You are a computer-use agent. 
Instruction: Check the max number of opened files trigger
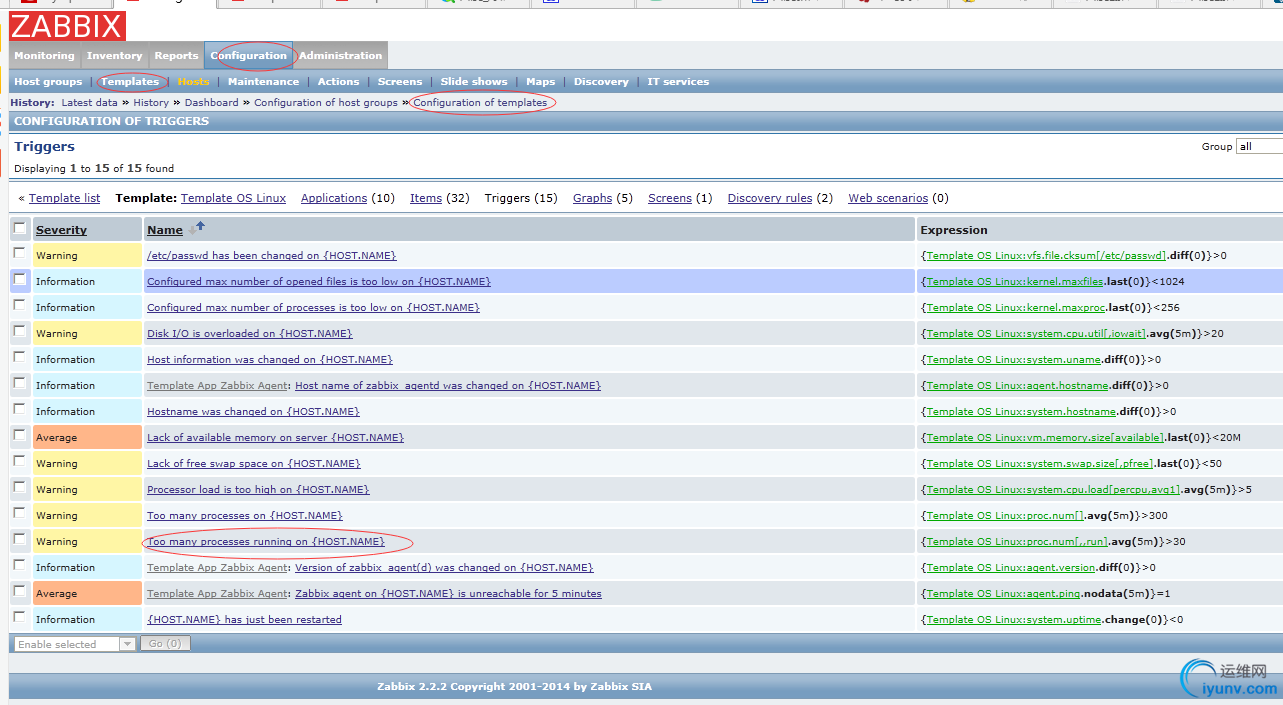point(20,280)
